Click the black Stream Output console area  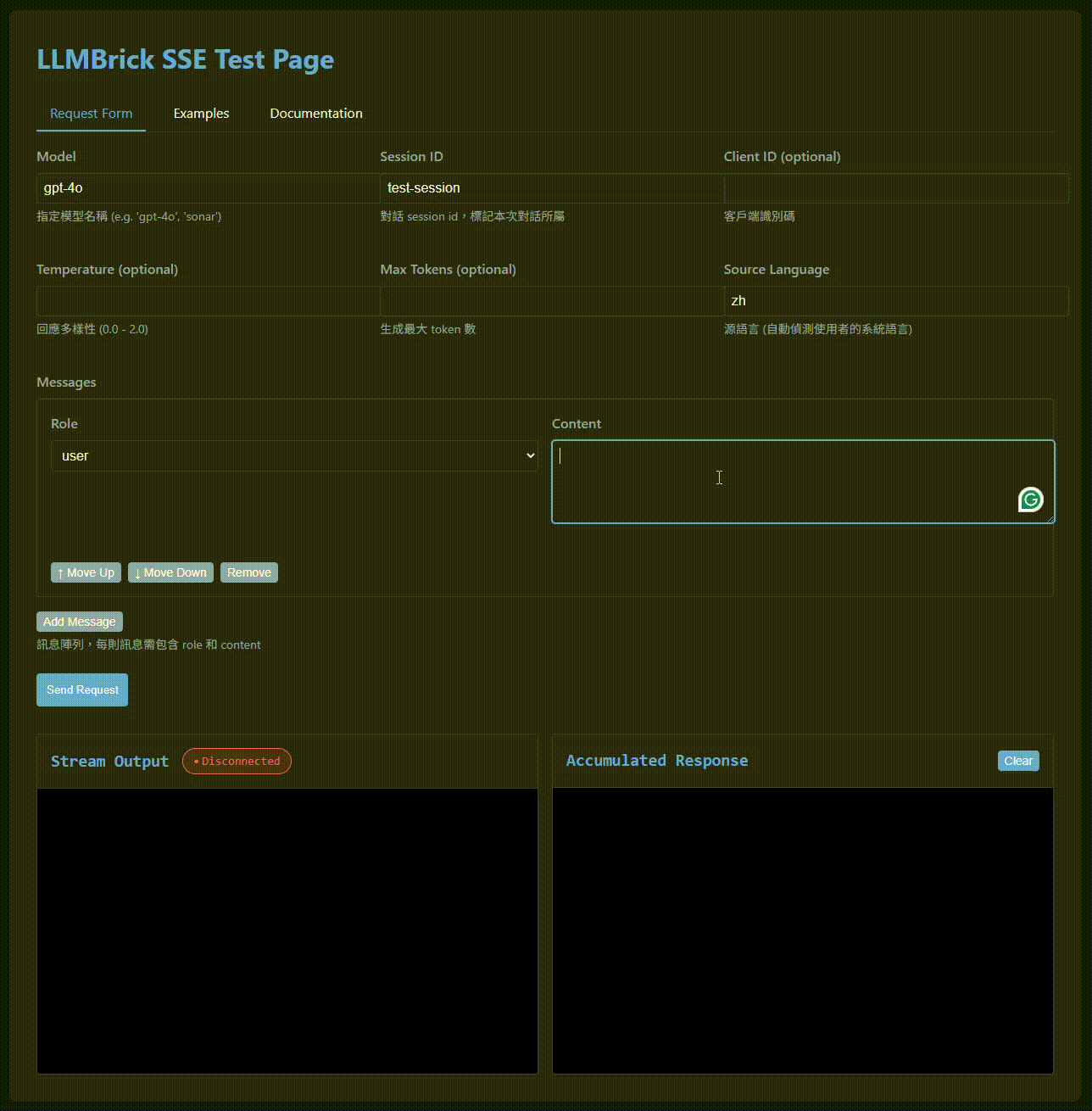coord(287,931)
